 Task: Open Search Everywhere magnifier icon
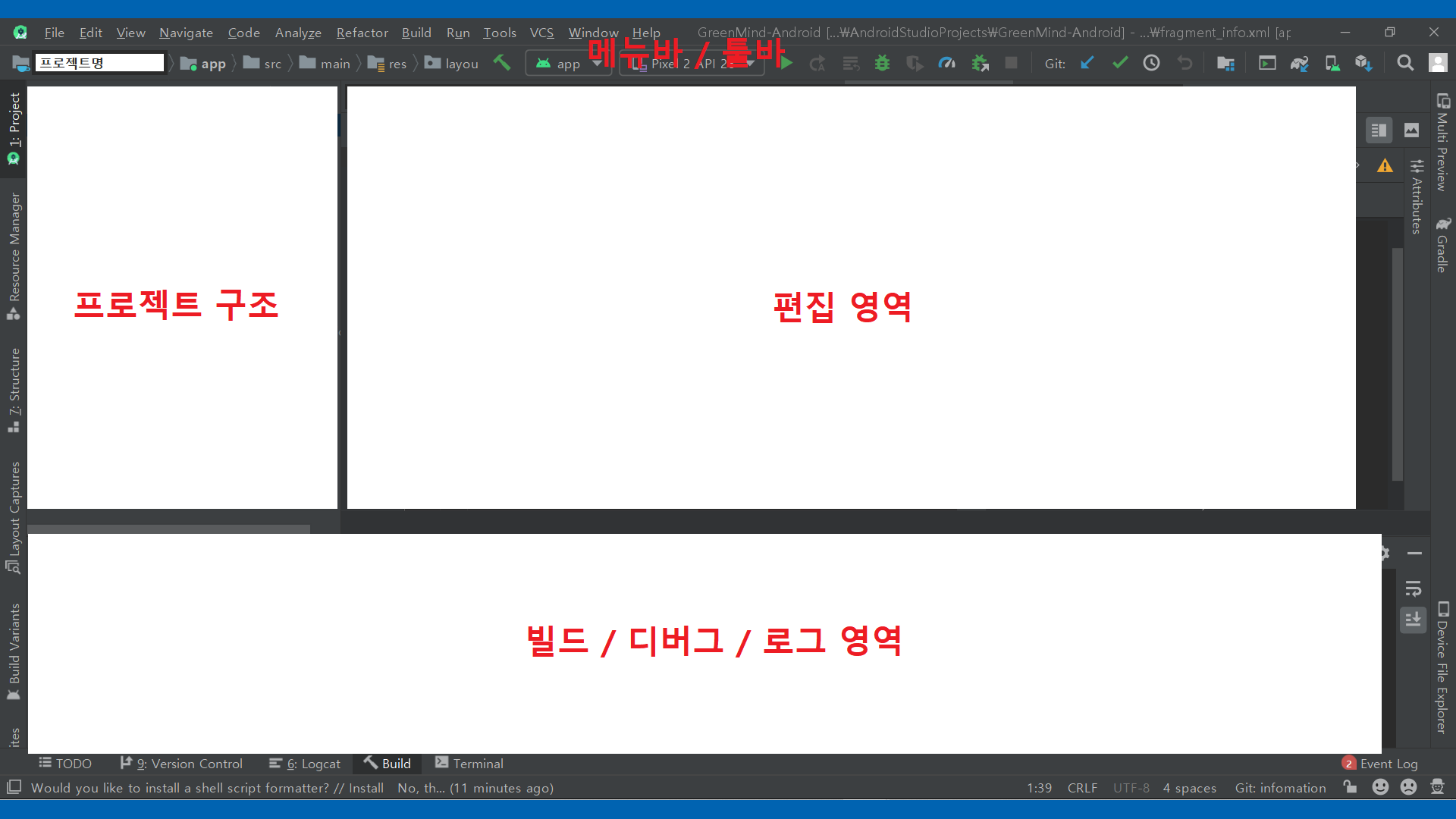1405,63
